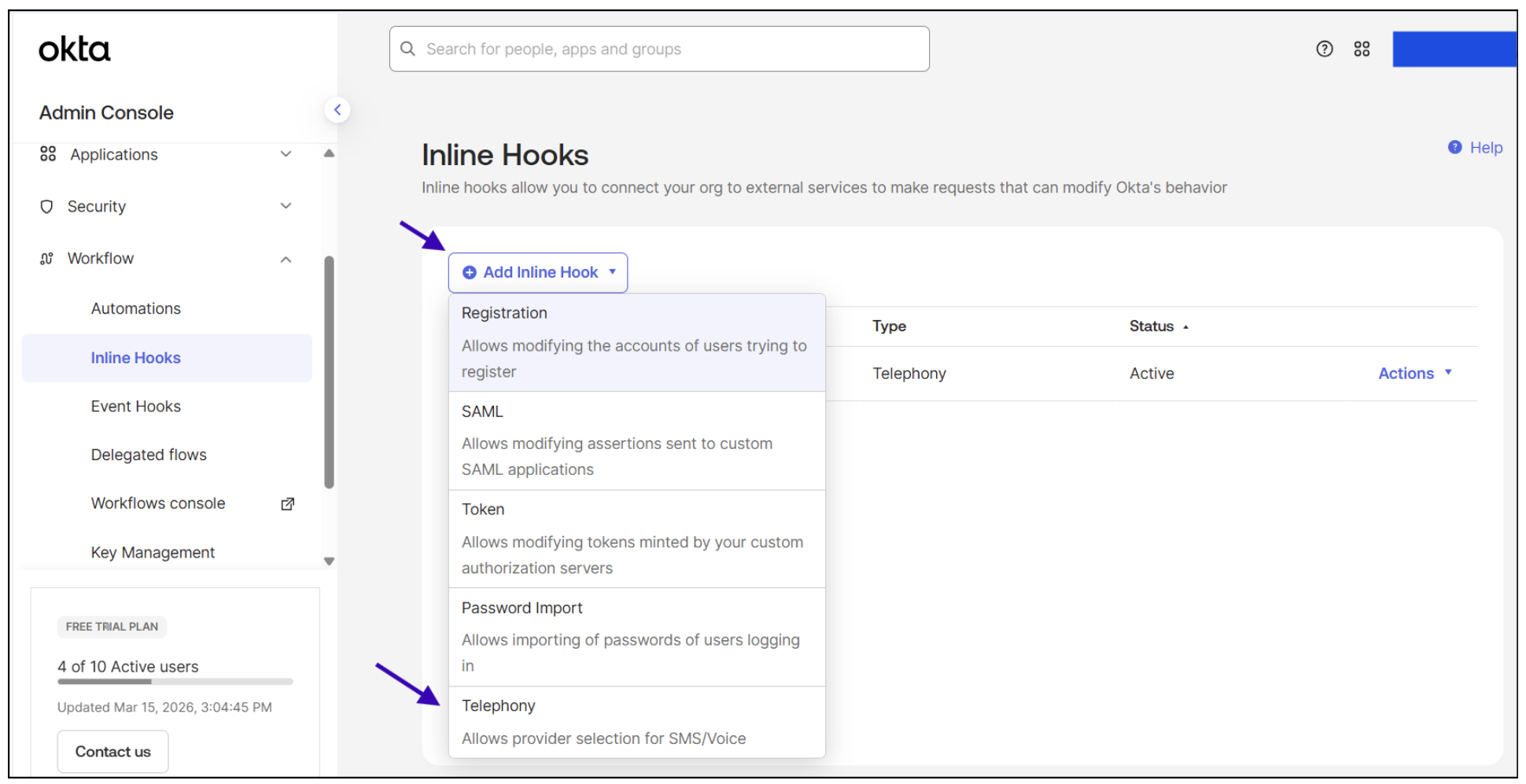Click the Okta logo
Image resolution: width=1526 pixels, height=784 pixels.
pos(75,50)
